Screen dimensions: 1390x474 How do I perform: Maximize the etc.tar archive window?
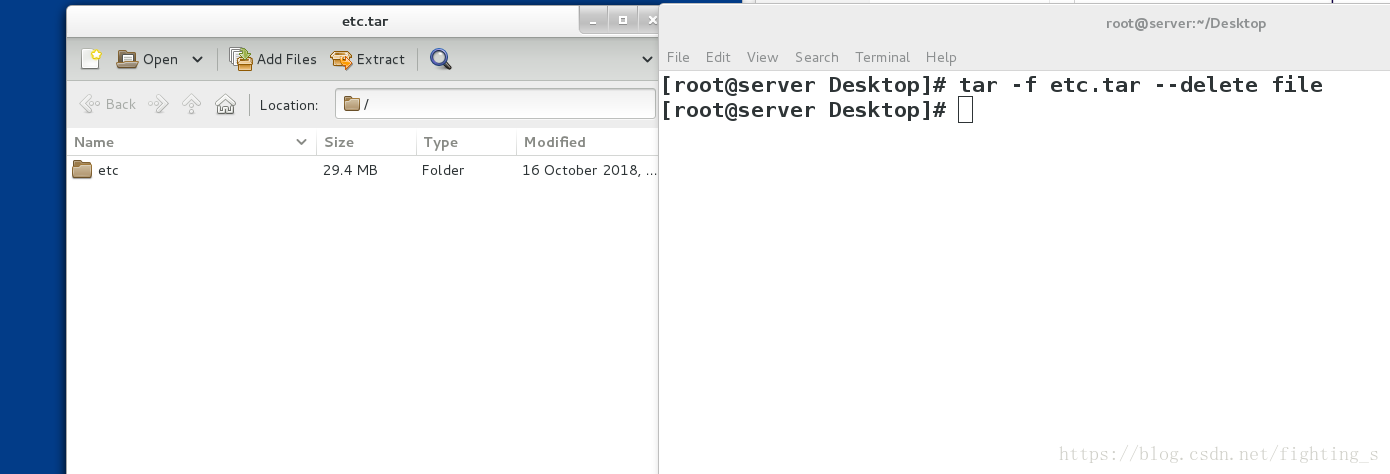tap(623, 20)
